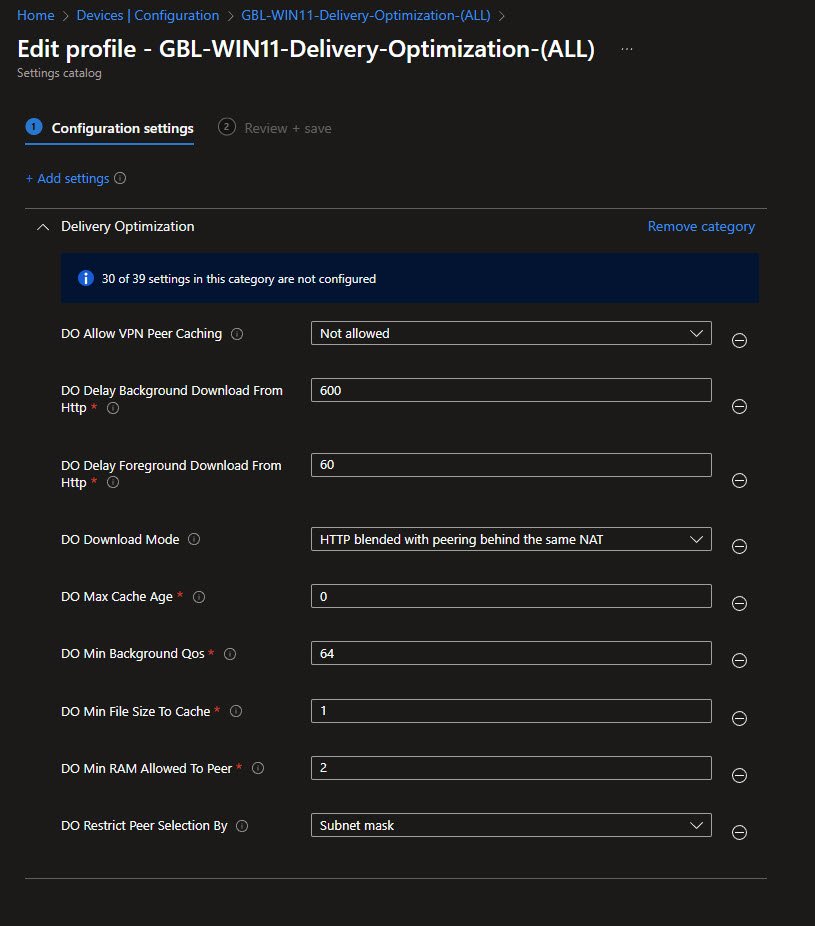Collapse the Delivery Optimization category
This screenshot has width=815, height=926.
point(42,227)
